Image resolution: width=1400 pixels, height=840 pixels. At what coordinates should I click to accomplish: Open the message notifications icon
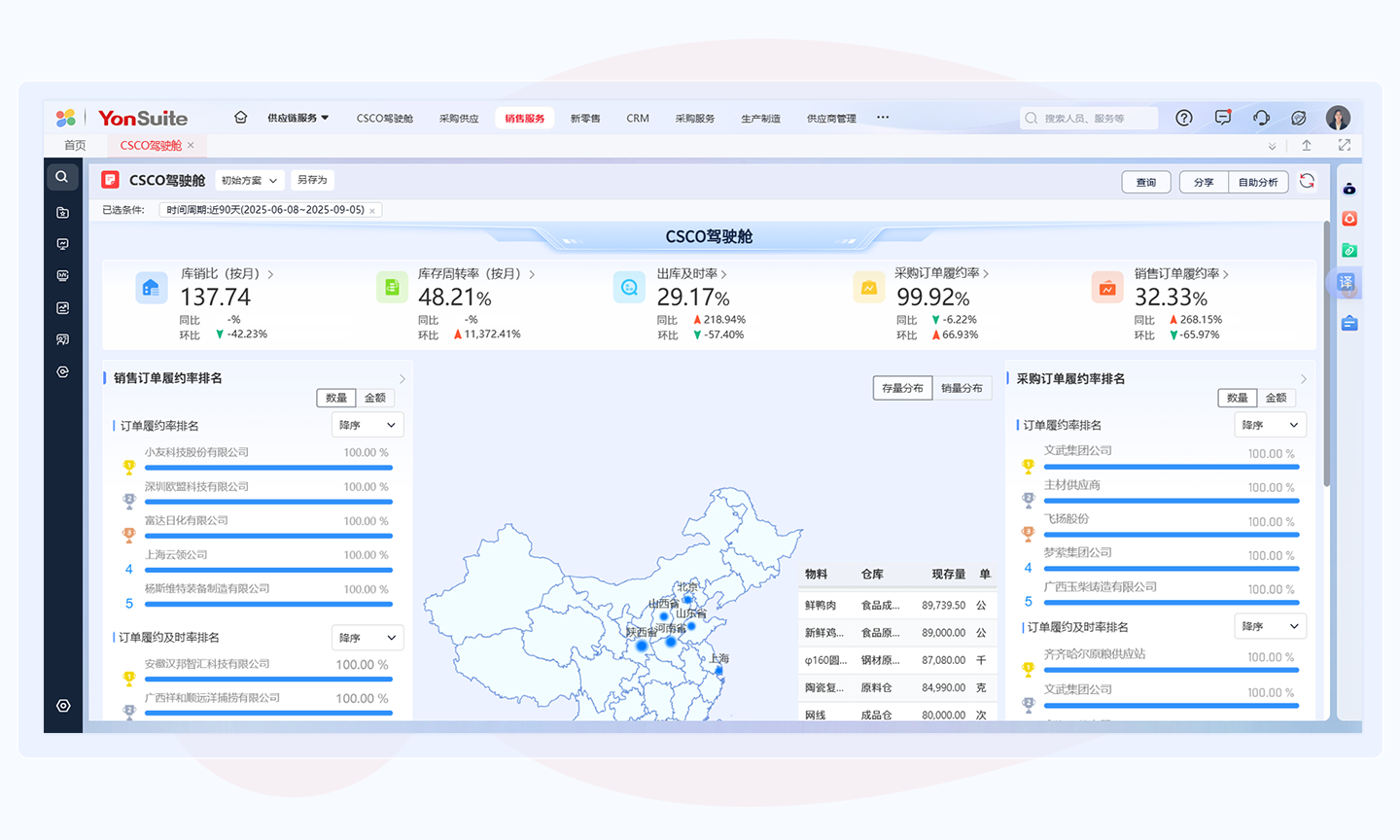[1222, 118]
